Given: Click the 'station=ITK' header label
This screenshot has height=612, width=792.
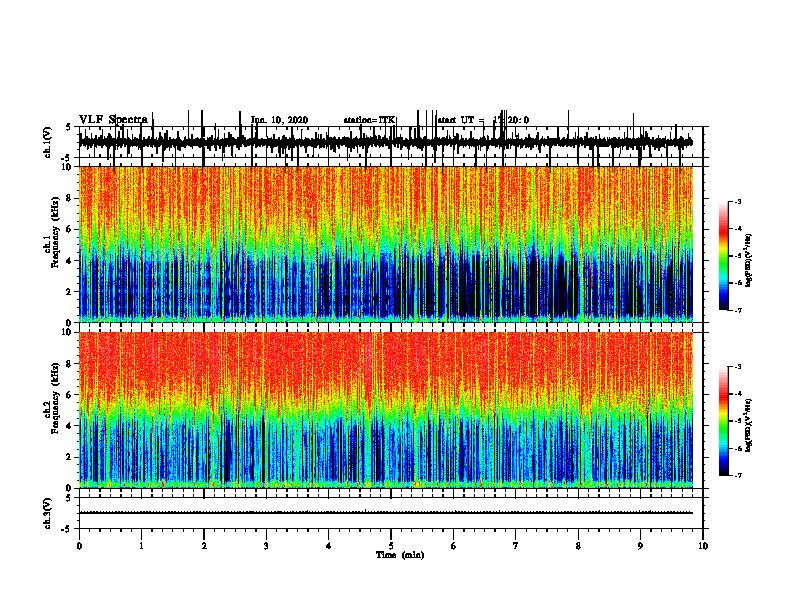Looking at the screenshot, I should pyautogui.click(x=369, y=120).
